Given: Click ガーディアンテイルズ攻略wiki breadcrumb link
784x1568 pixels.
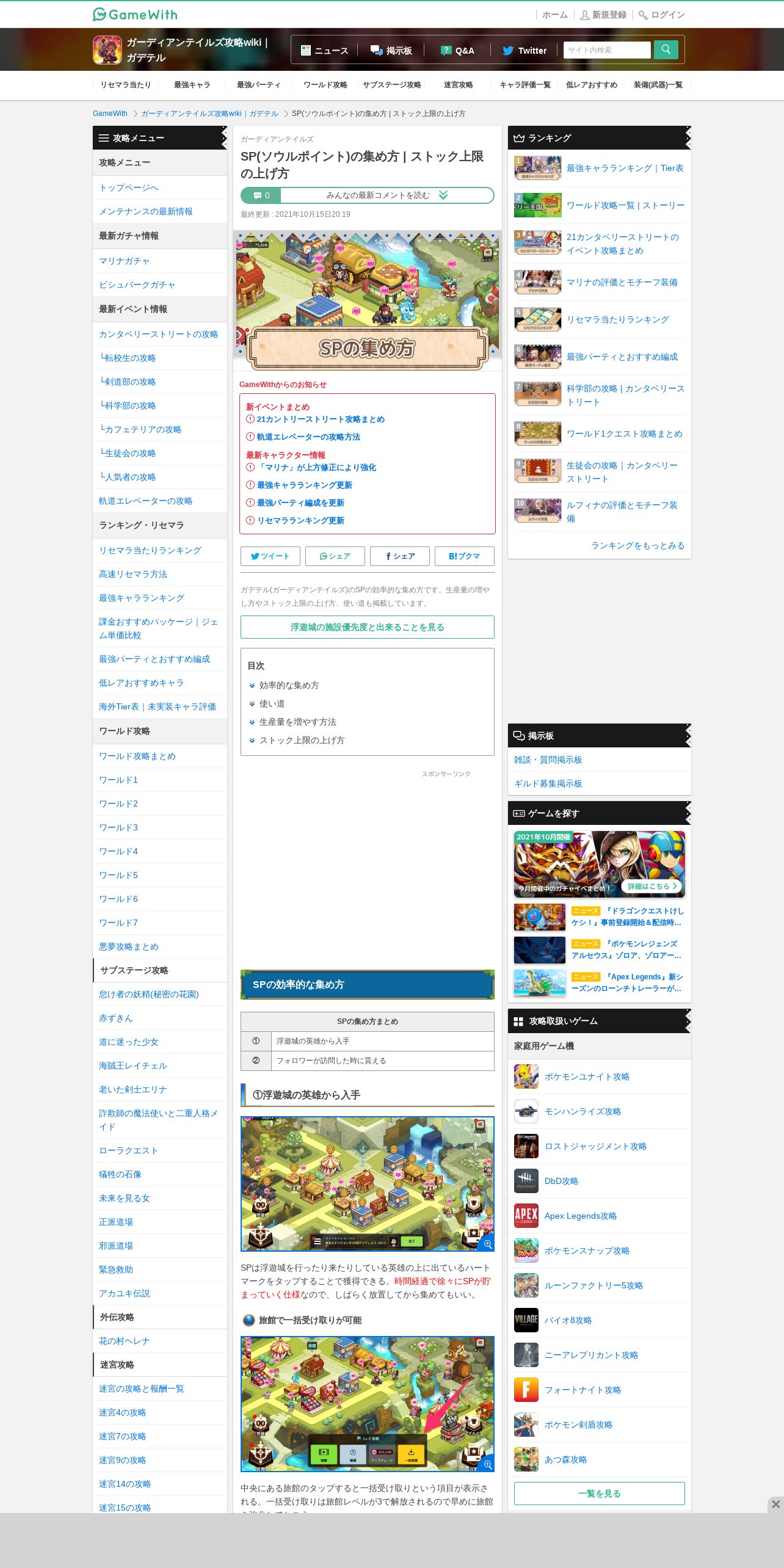Looking at the screenshot, I should point(209,114).
